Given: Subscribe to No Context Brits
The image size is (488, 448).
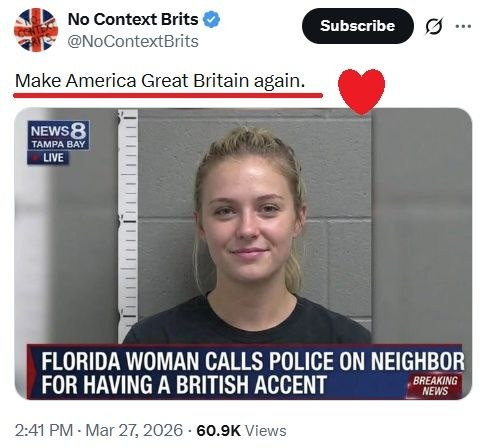Looking at the screenshot, I should point(358,26).
